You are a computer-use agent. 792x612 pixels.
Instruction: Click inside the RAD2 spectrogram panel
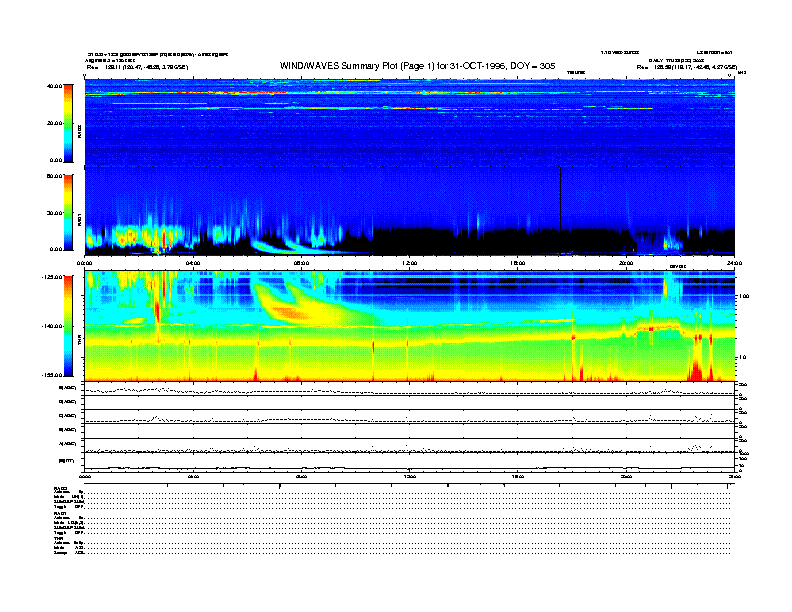point(410,123)
